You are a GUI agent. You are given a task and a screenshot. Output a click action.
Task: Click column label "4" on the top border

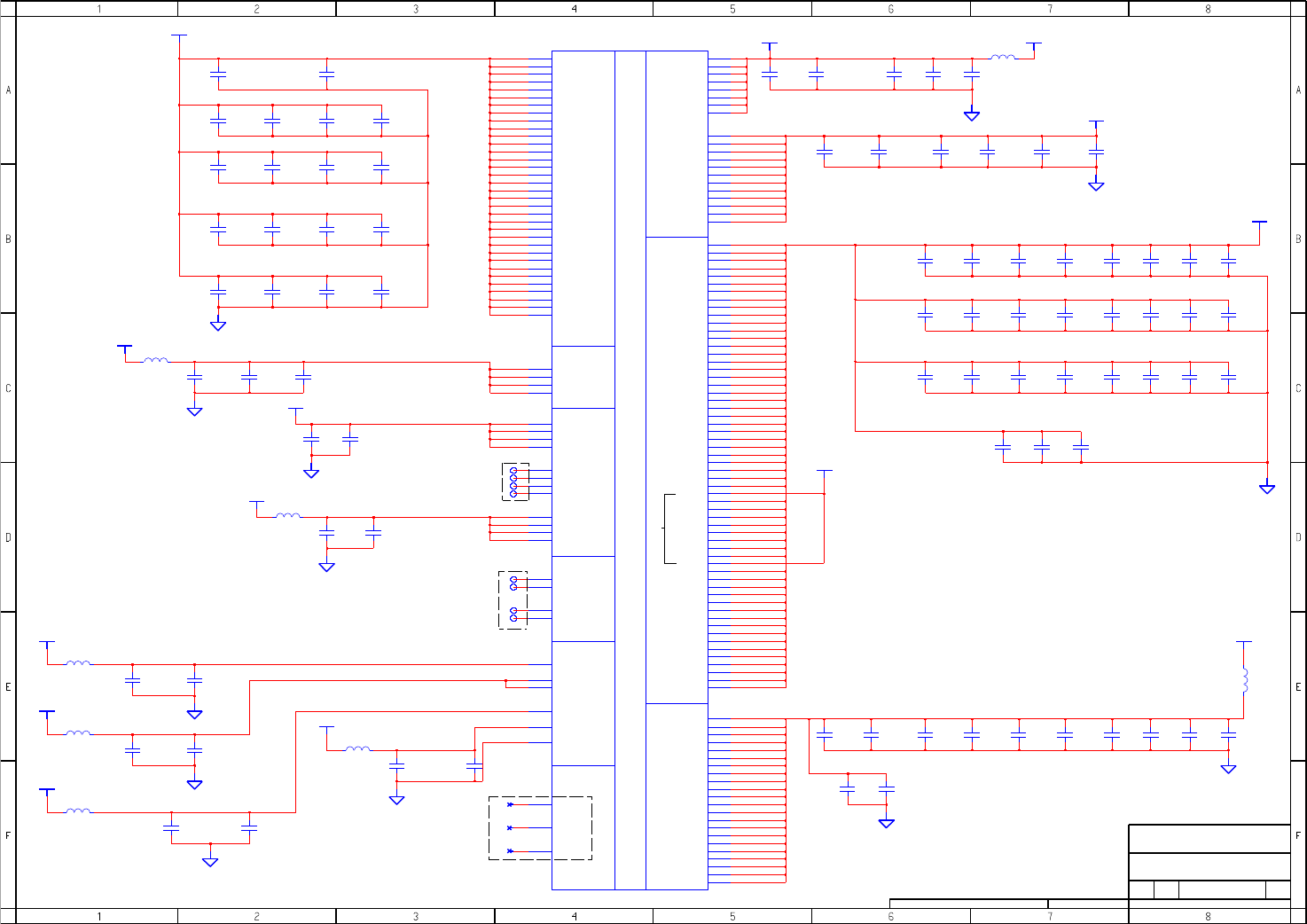tap(574, 9)
